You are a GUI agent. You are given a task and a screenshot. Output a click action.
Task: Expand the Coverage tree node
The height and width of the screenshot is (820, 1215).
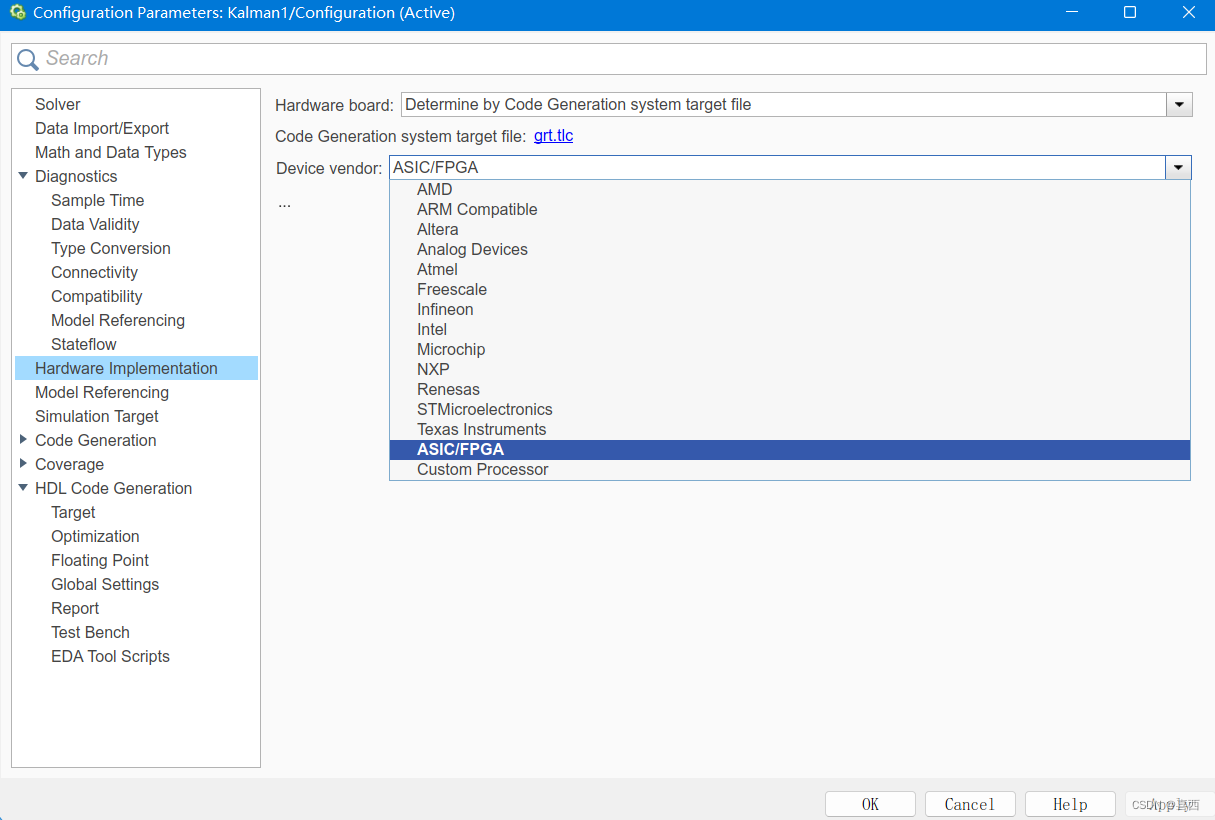pyautogui.click(x=23, y=464)
